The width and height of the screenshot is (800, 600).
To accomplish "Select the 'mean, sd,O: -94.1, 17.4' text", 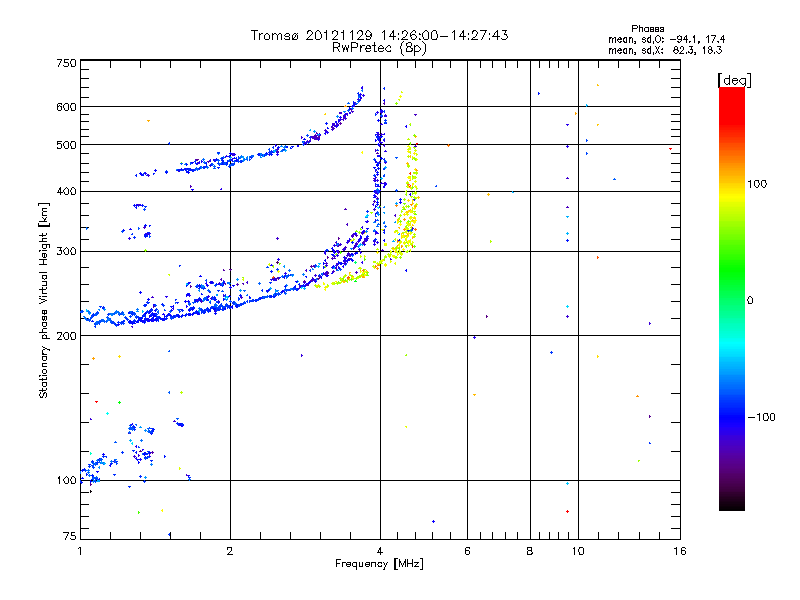I will tap(666, 40).
